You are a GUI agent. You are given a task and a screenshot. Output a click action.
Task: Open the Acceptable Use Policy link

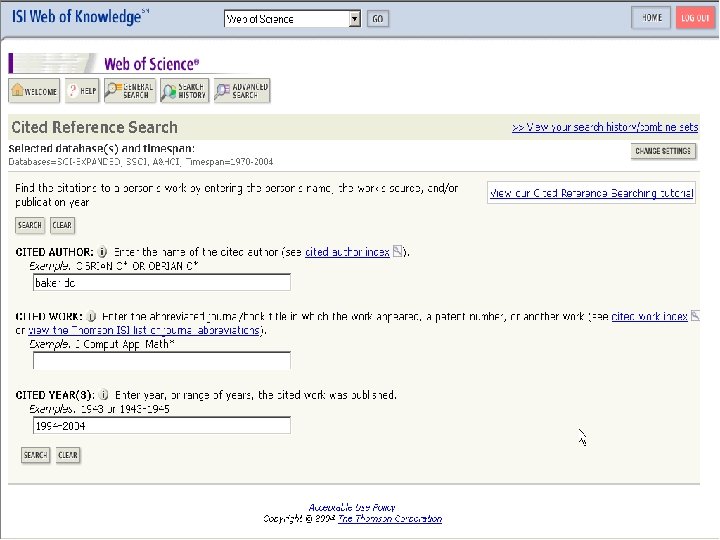(x=352, y=507)
